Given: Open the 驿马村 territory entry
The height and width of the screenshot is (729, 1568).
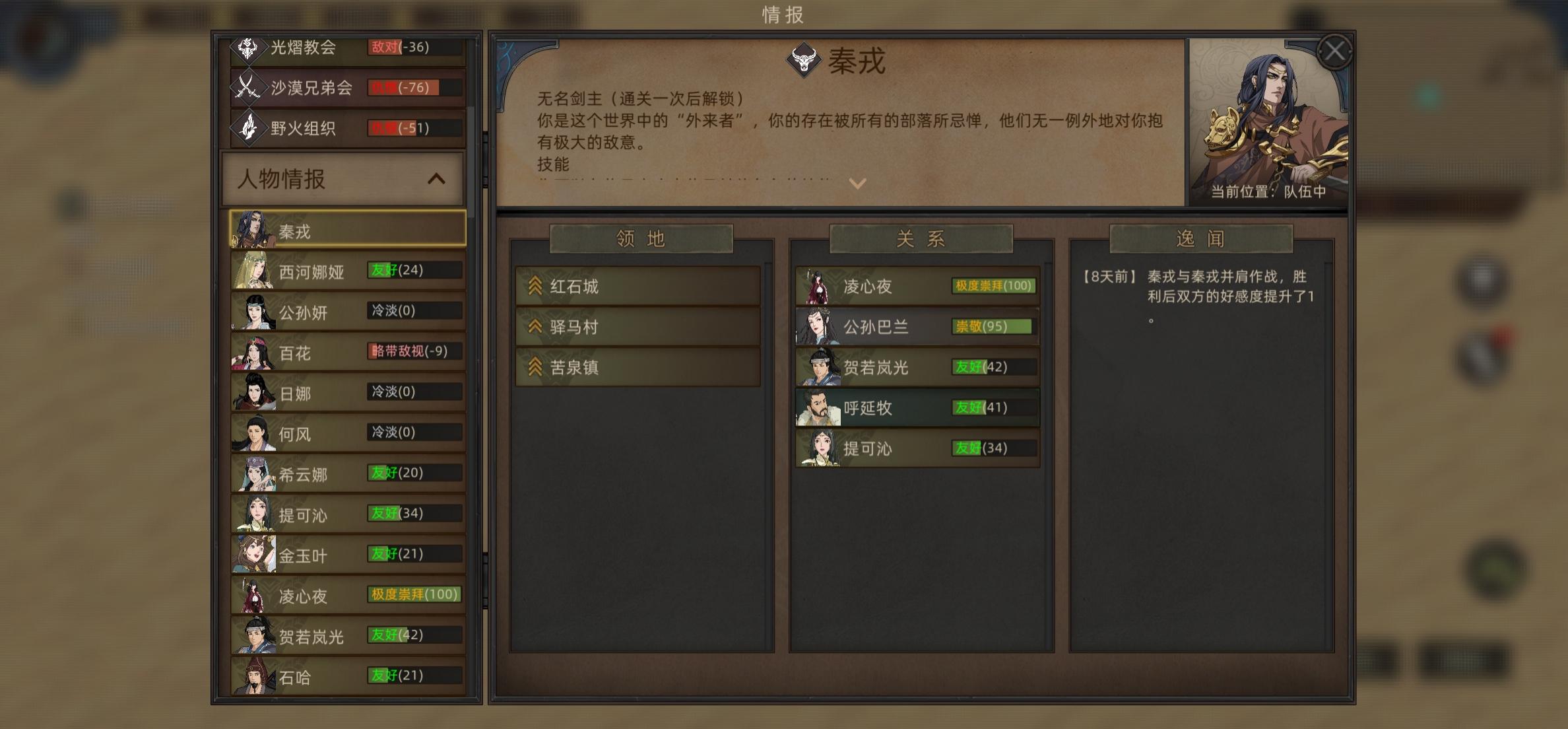Looking at the screenshot, I should [637, 326].
